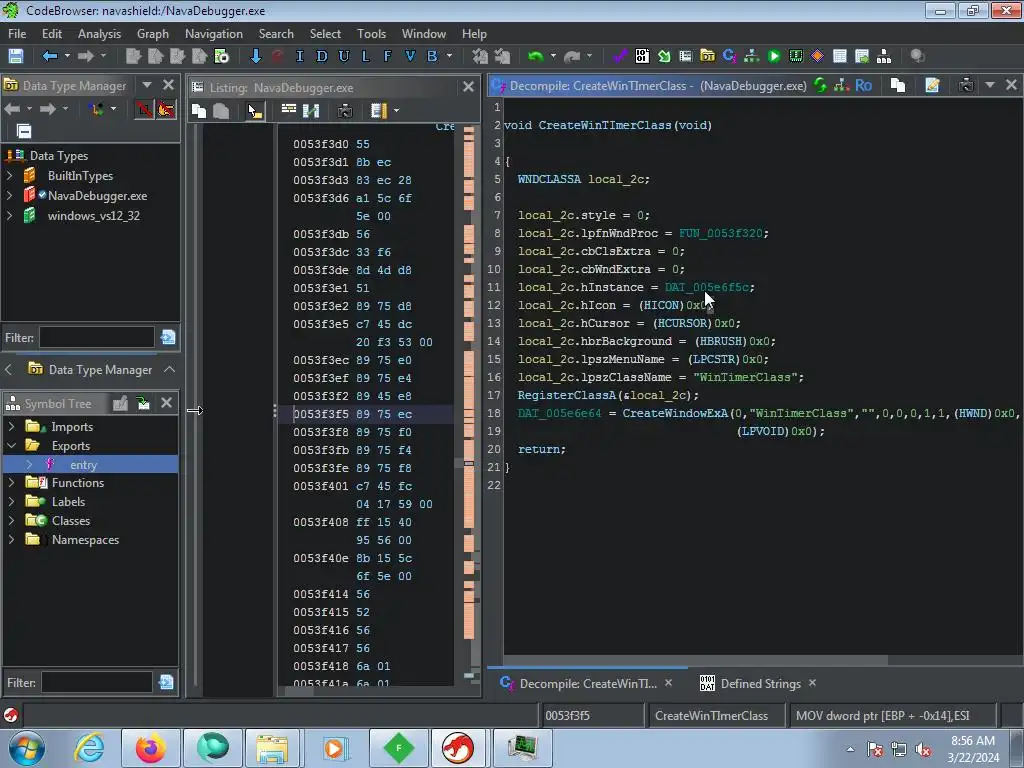Screen dimensions: 1024x768
Task: Toggle Data Type Manager orange filter icon
Action: pyautogui.click(x=166, y=109)
